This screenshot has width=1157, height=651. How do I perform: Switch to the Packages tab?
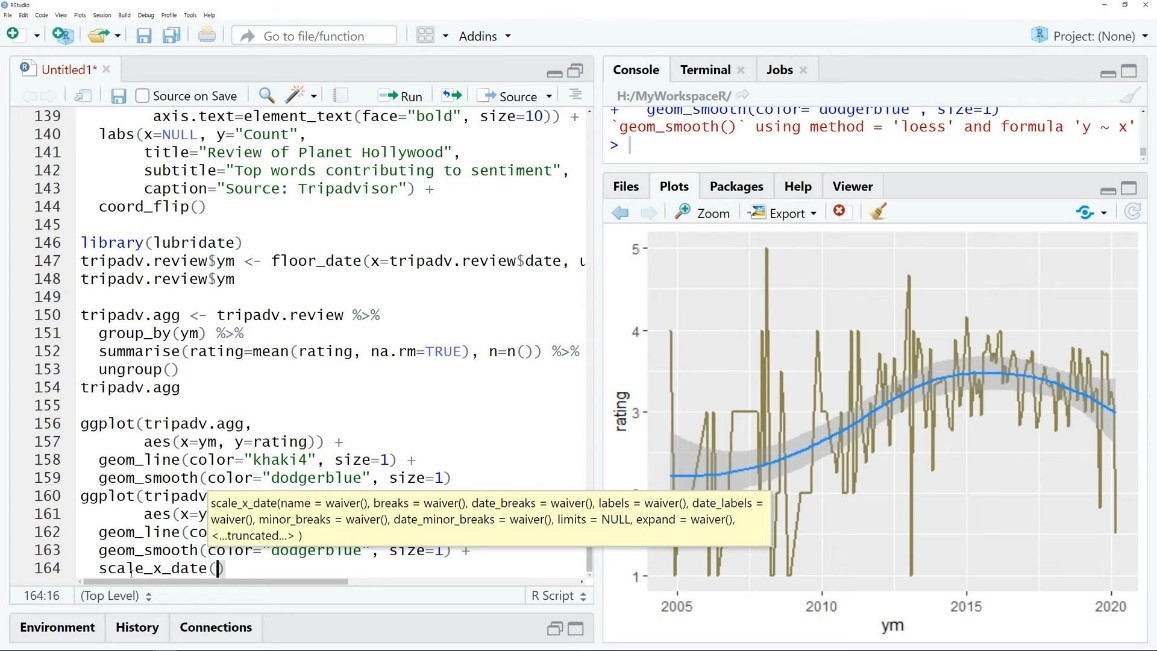[736, 186]
